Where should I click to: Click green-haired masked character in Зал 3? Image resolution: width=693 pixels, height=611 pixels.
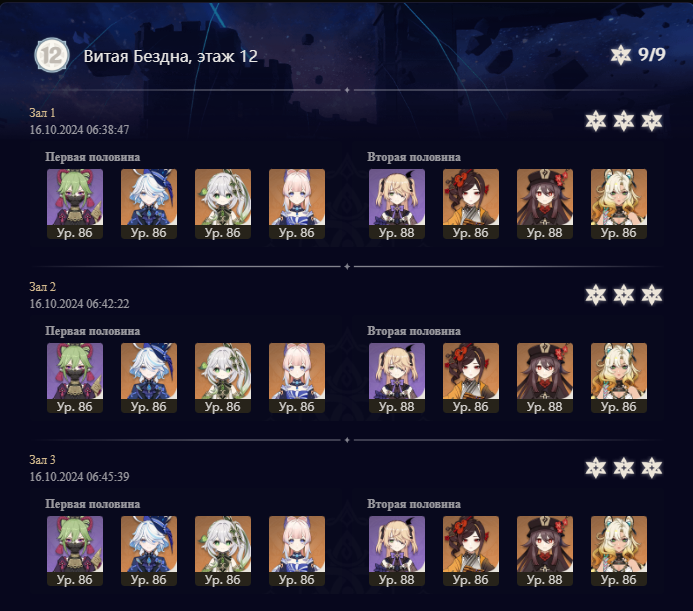(x=75, y=551)
